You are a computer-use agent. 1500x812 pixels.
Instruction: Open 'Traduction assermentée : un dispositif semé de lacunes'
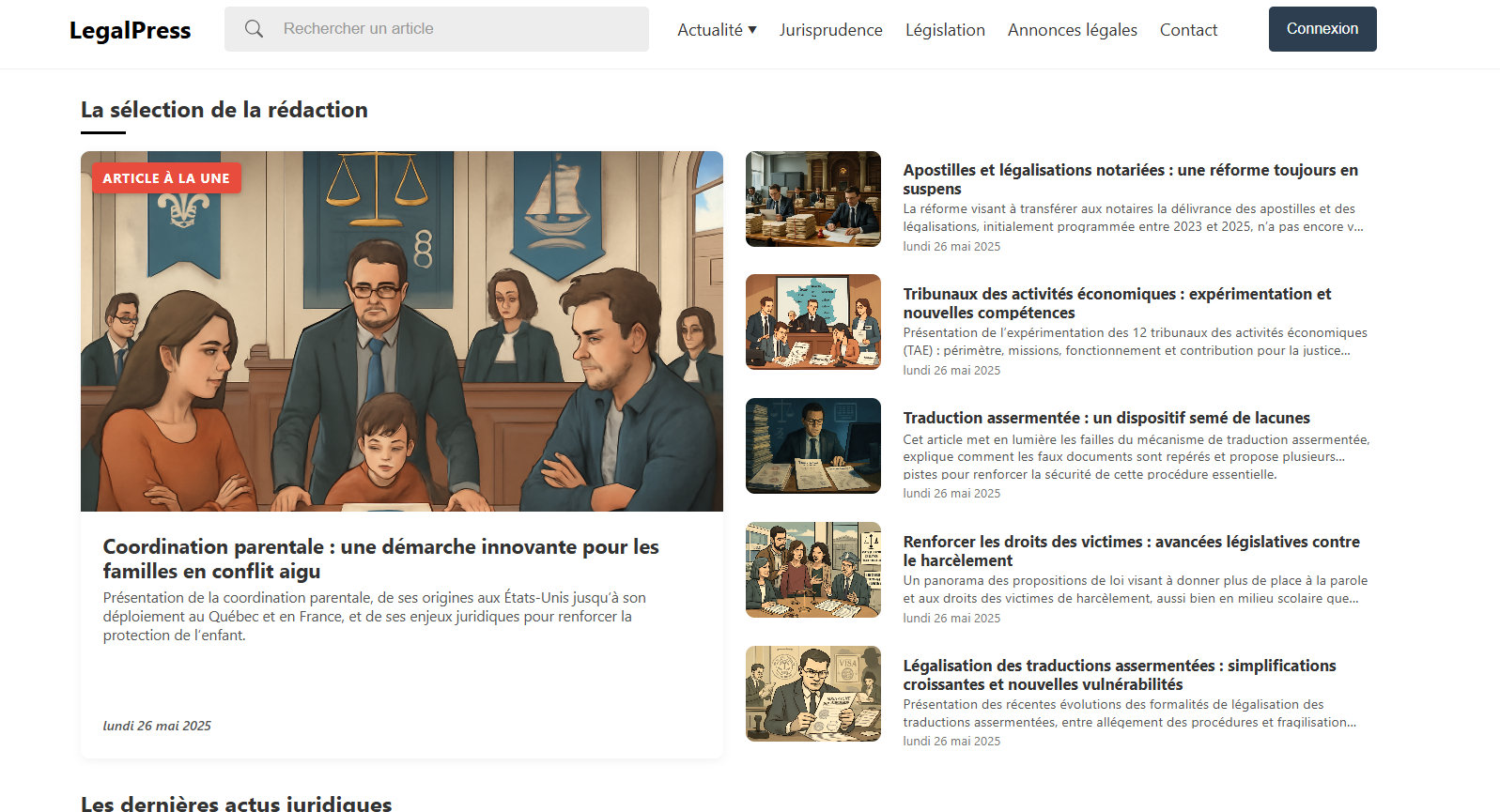pos(1106,418)
